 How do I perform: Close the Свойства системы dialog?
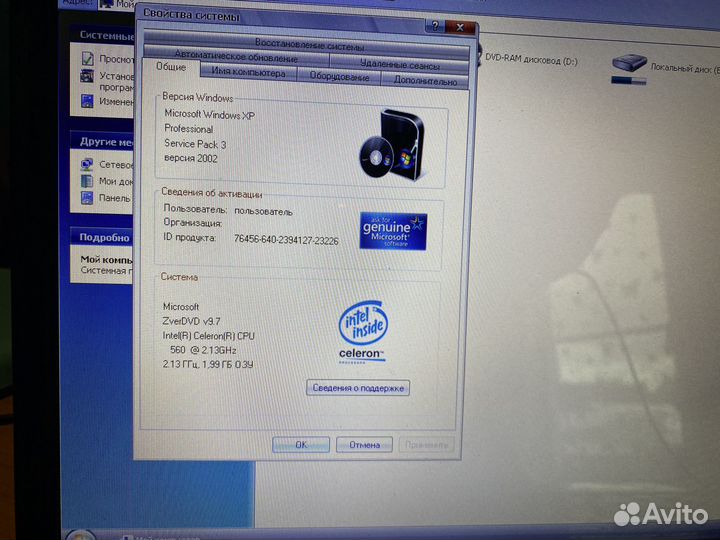(460, 28)
